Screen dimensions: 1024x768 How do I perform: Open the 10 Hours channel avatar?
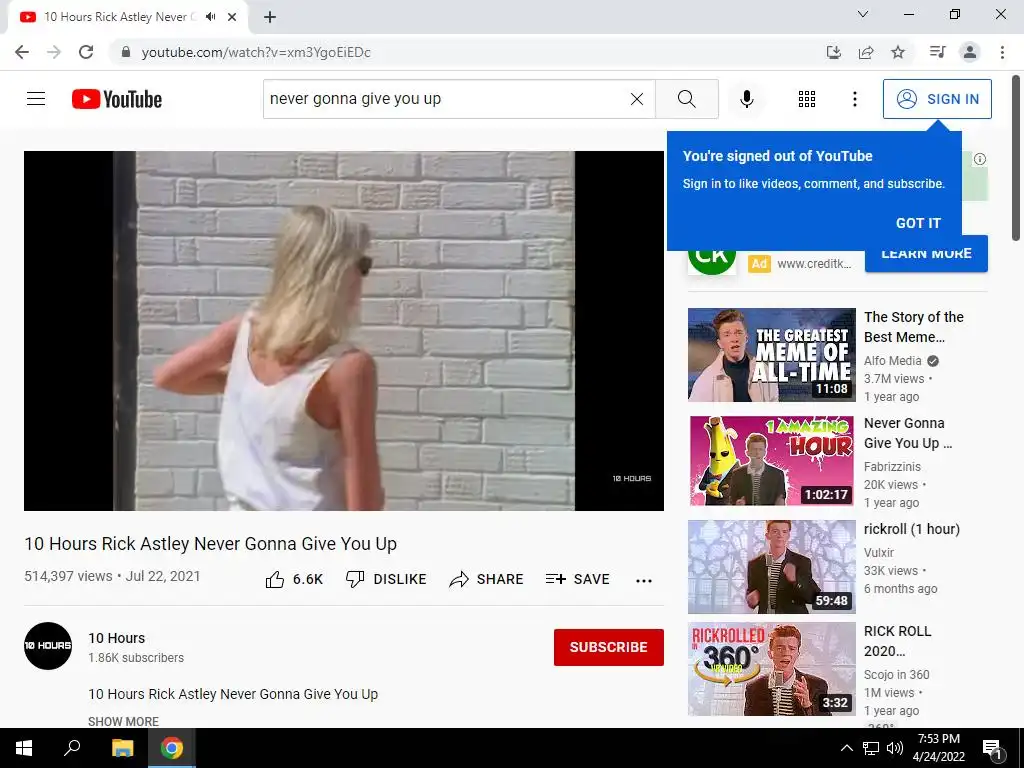click(48, 646)
